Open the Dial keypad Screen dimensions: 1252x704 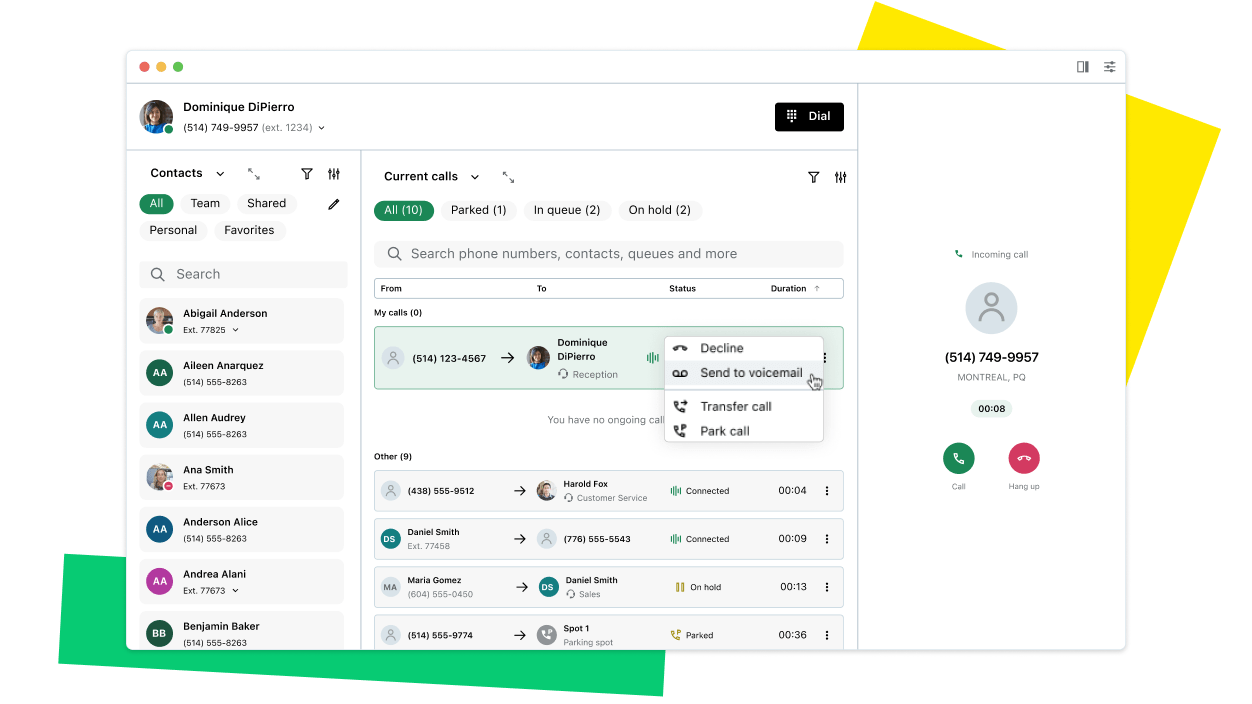point(809,116)
